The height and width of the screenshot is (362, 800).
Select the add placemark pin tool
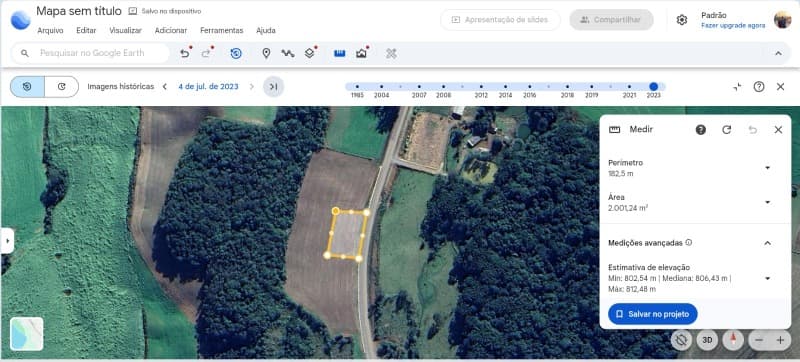coord(266,53)
